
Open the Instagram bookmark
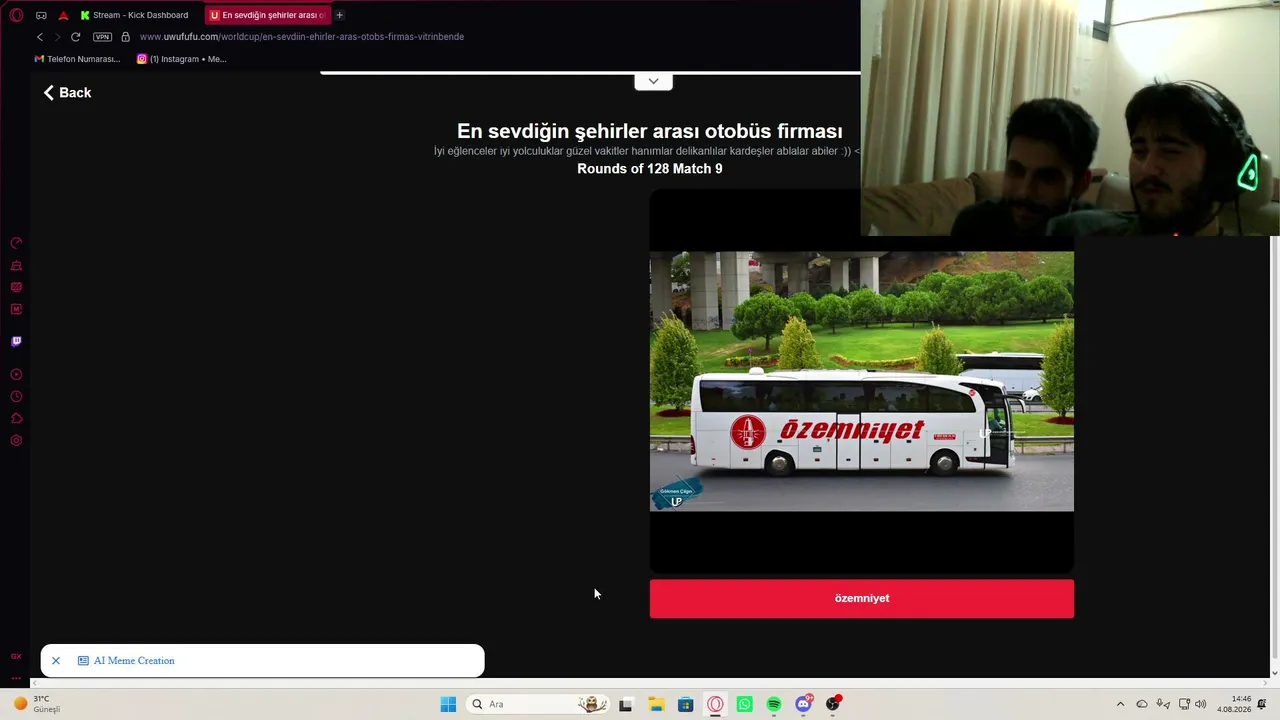click(182, 59)
